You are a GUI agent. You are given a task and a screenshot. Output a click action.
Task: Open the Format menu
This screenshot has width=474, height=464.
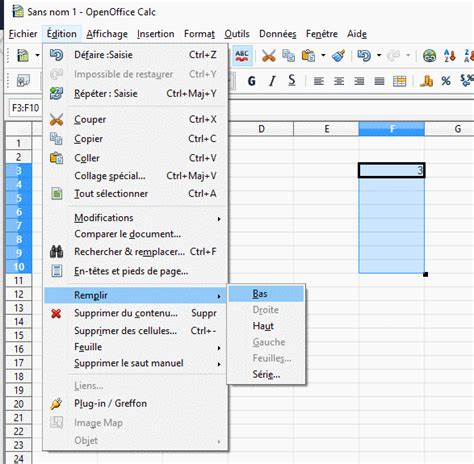point(199,34)
